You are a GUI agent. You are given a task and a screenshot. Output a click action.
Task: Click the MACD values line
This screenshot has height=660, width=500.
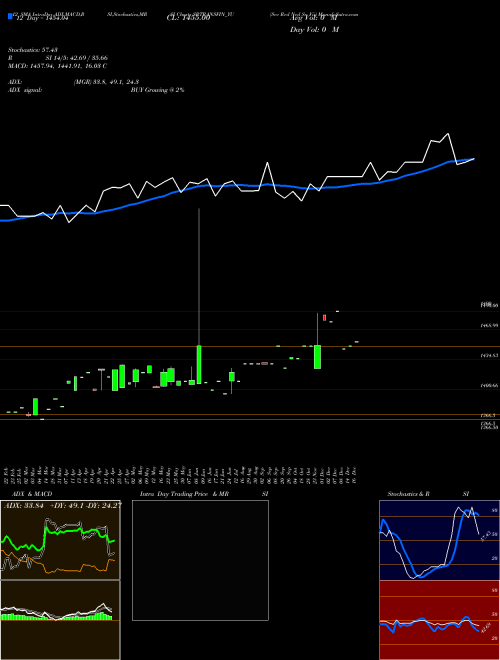click(57, 66)
